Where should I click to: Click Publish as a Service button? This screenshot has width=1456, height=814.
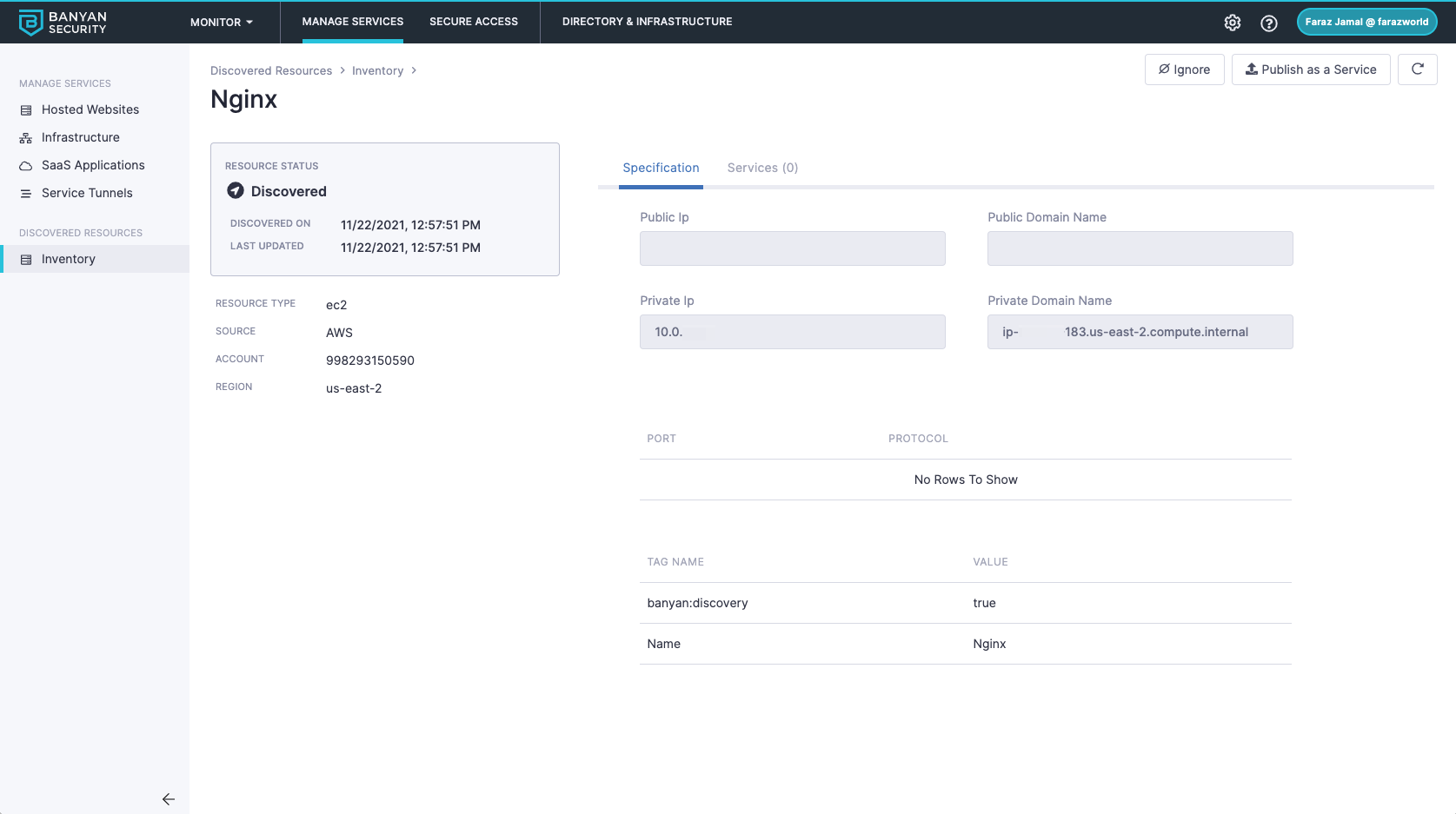point(1311,69)
